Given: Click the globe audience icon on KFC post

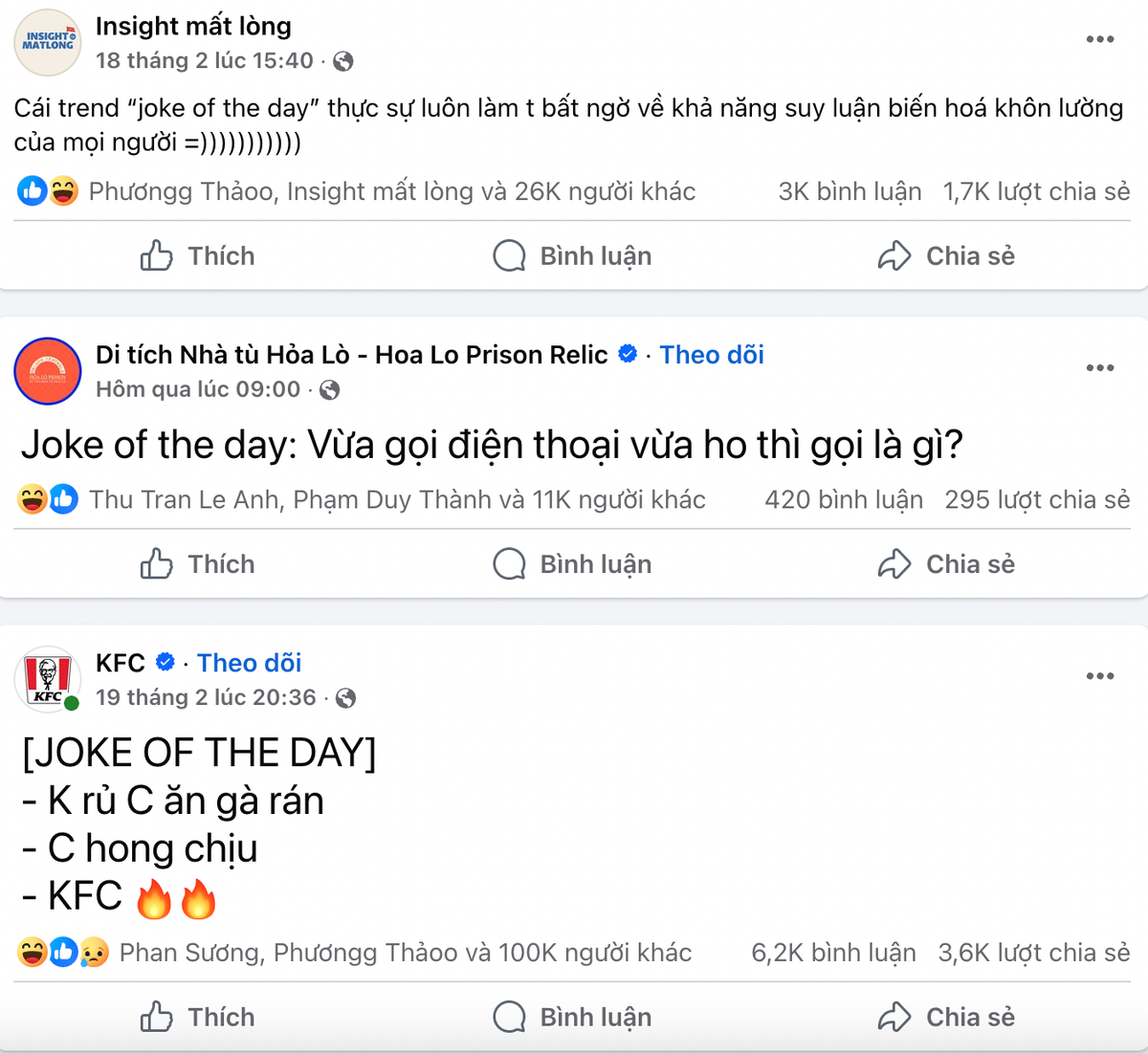Looking at the screenshot, I should 343,697.
